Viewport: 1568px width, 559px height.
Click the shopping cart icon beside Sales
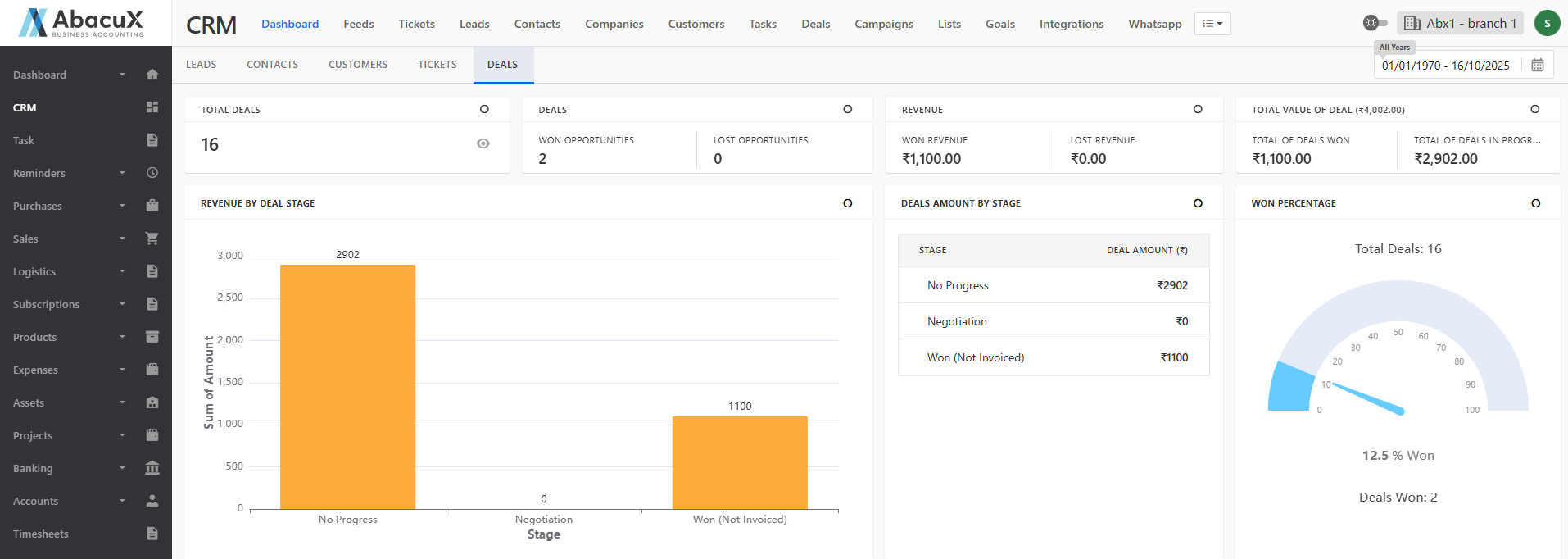[x=152, y=239]
